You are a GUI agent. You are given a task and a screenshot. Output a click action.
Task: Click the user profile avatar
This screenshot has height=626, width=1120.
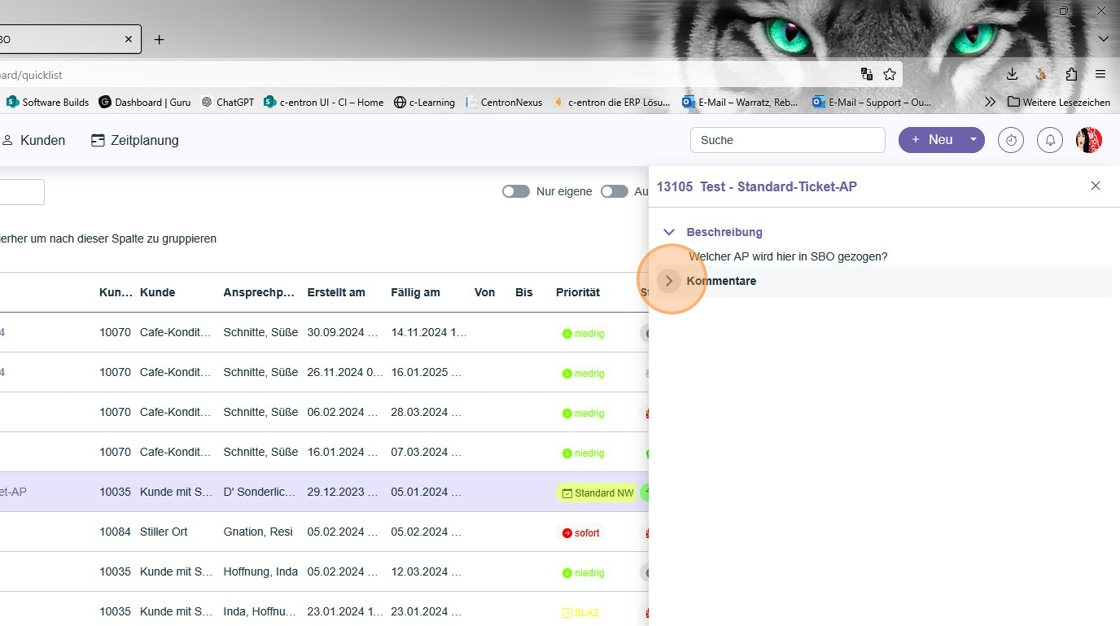pos(1088,141)
